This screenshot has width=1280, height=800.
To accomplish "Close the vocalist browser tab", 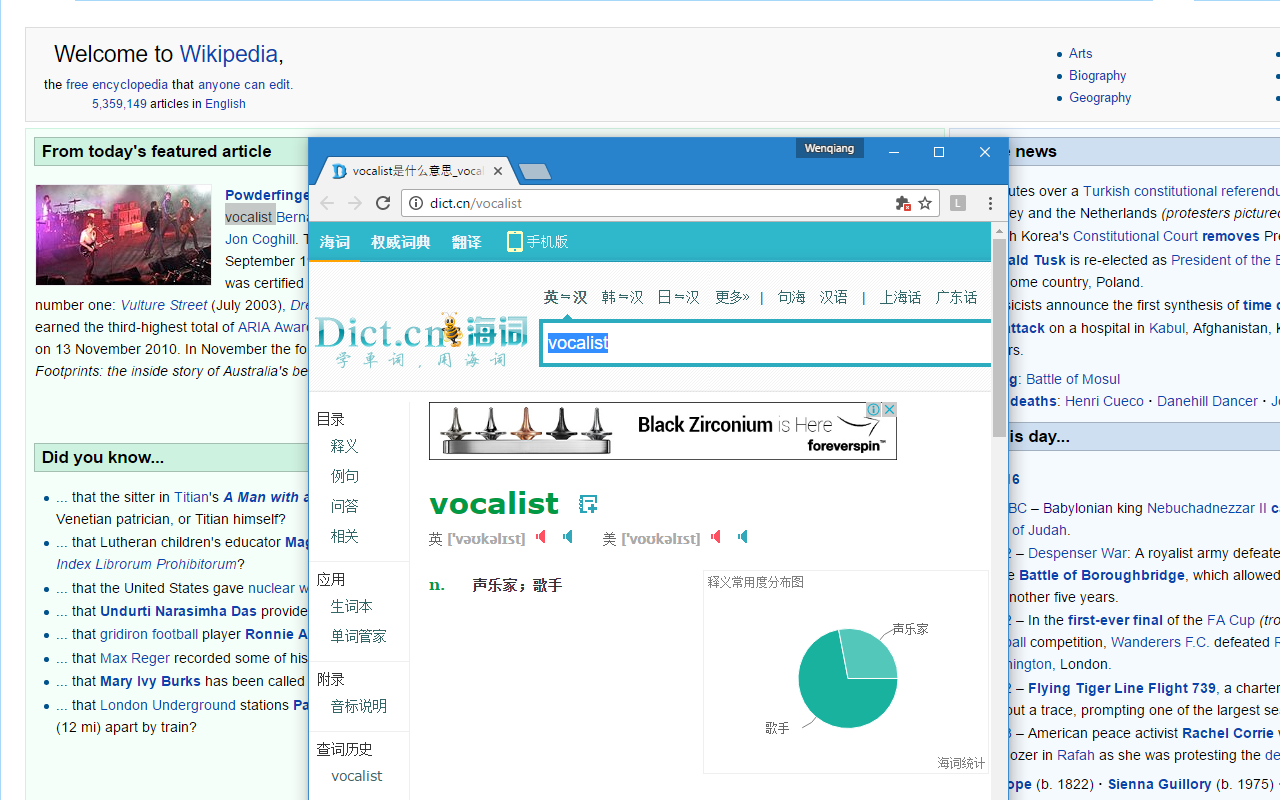I will (498, 171).
